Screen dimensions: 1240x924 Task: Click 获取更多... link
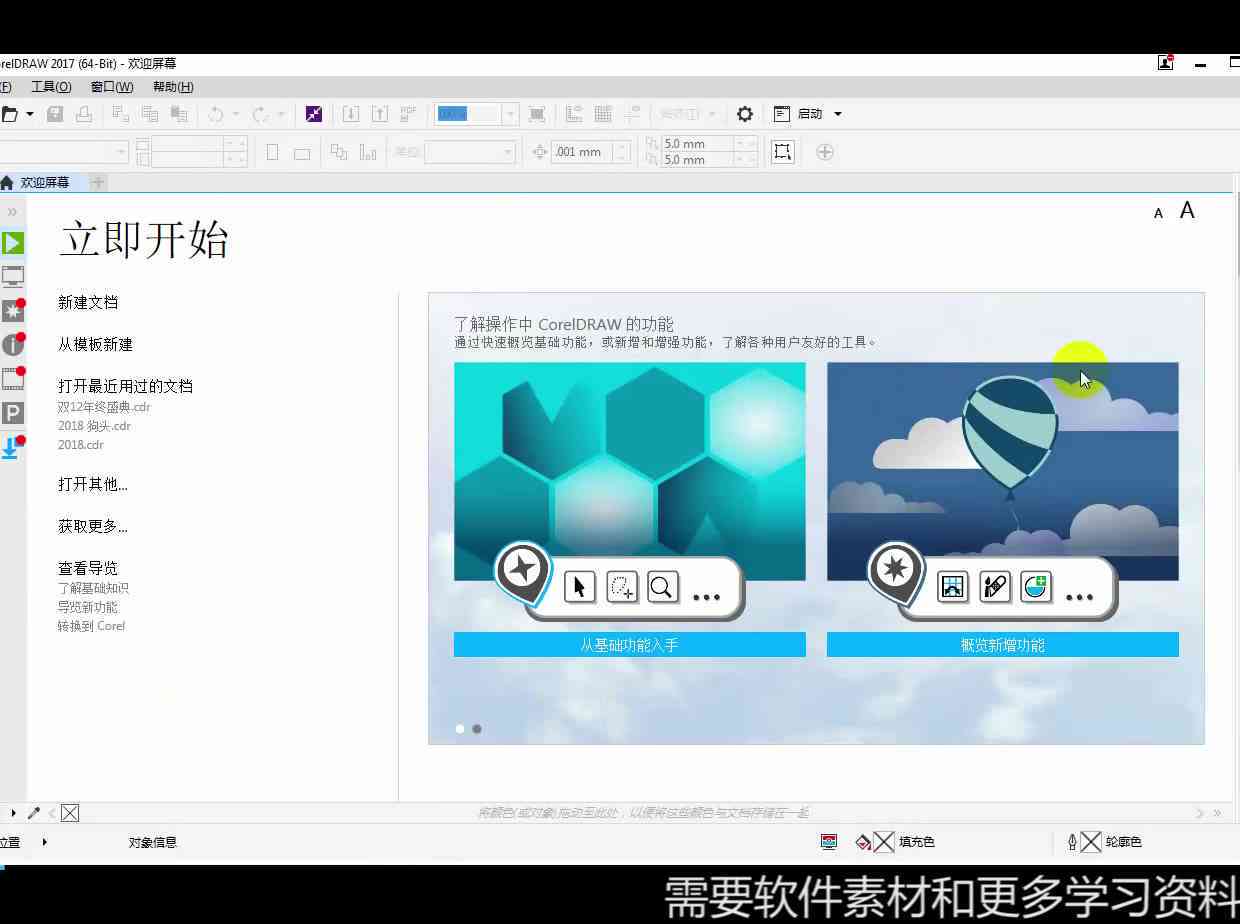point(93,526)
